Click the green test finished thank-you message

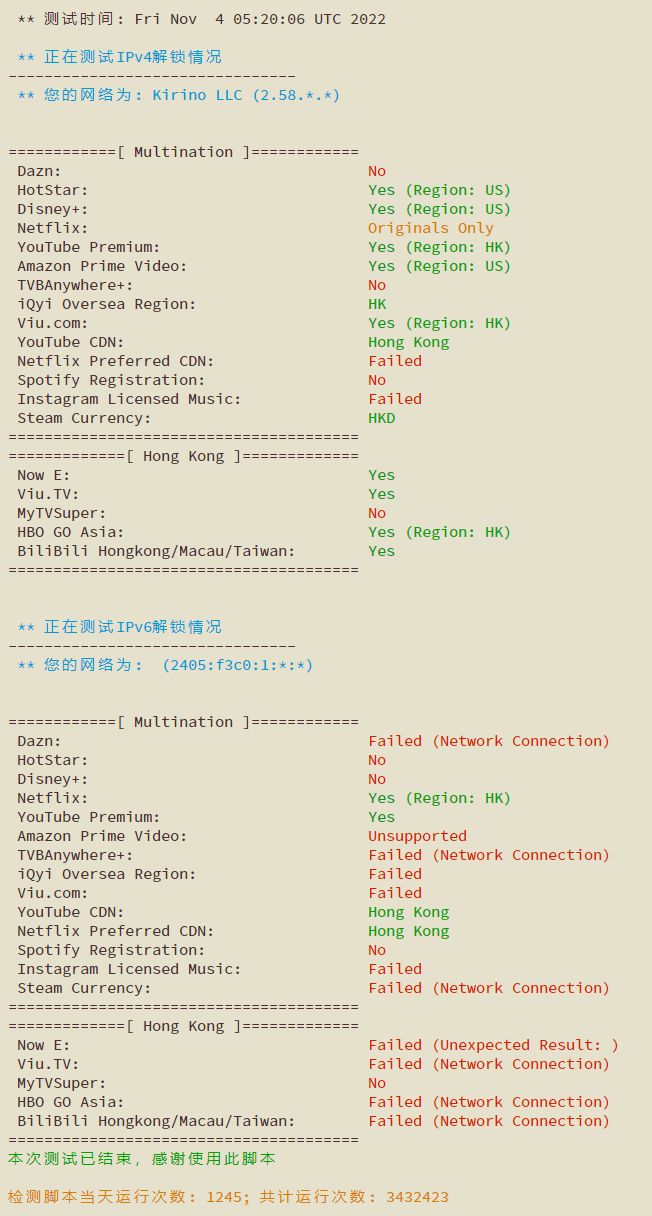(142, 1159)
